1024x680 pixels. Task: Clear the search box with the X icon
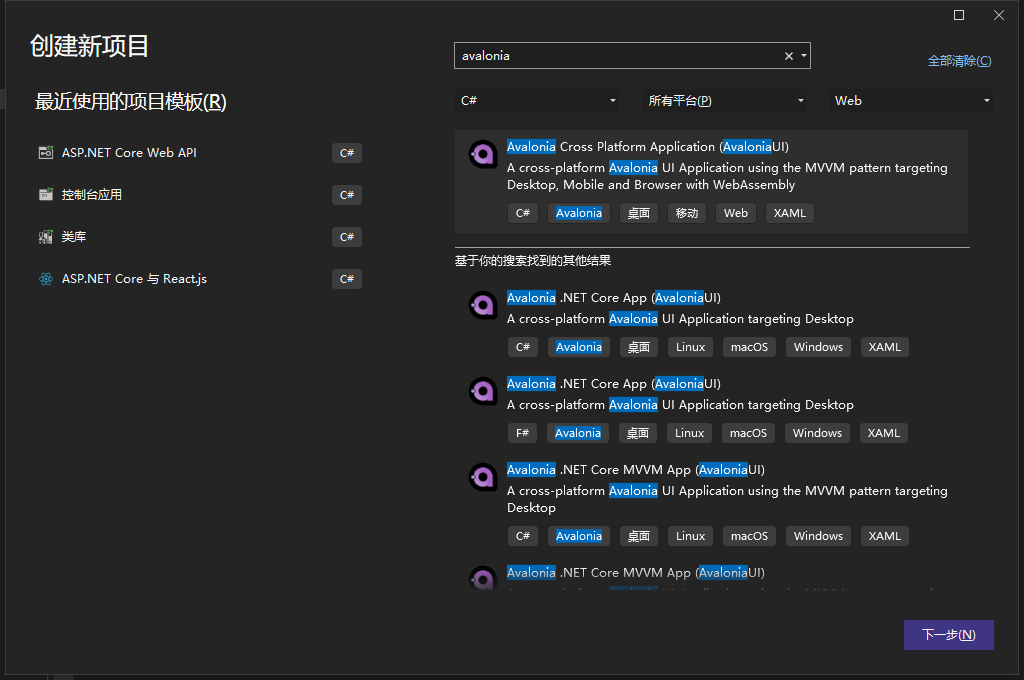(x=789, y=56)
